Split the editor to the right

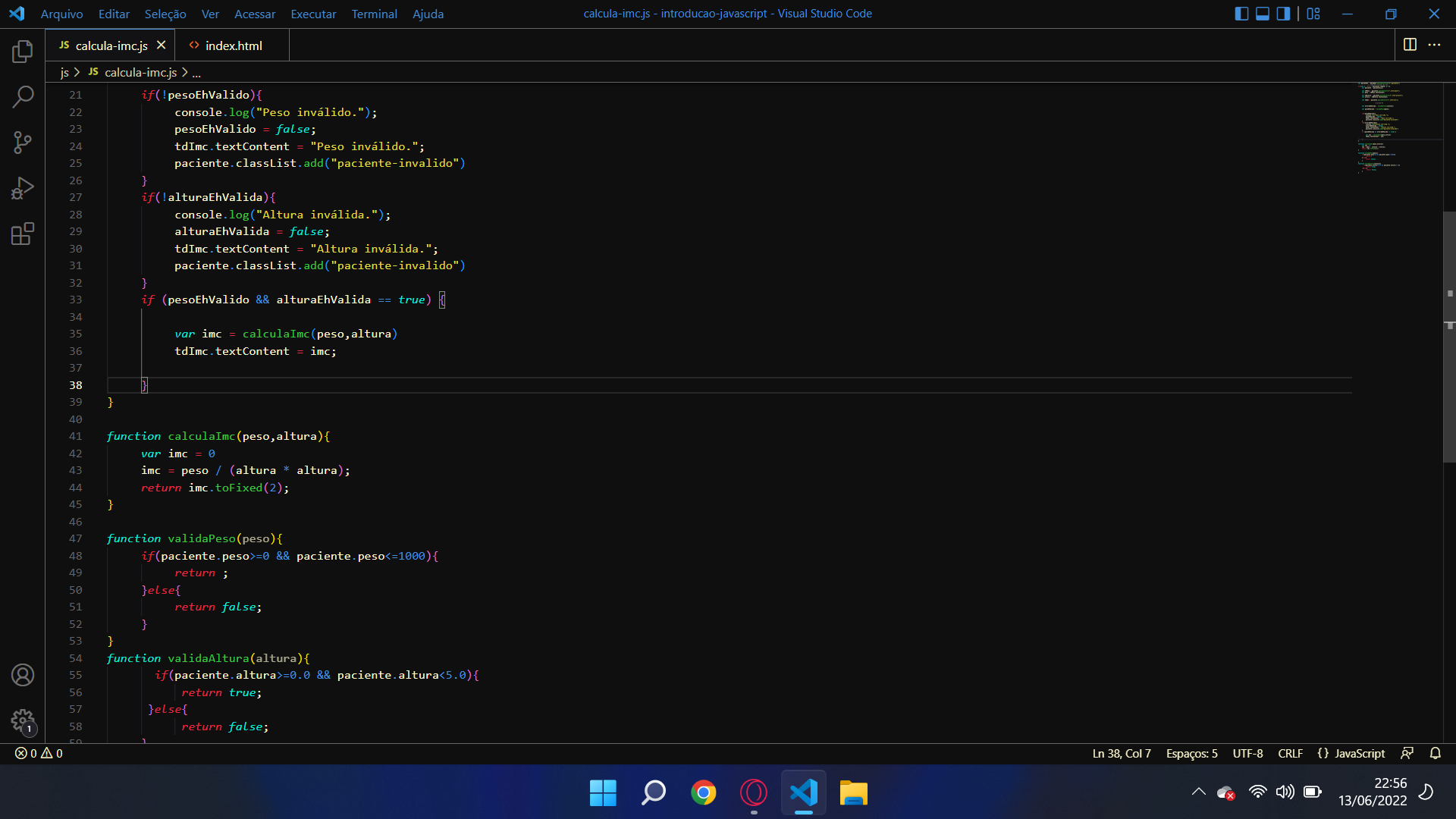tap(1410, 45)
